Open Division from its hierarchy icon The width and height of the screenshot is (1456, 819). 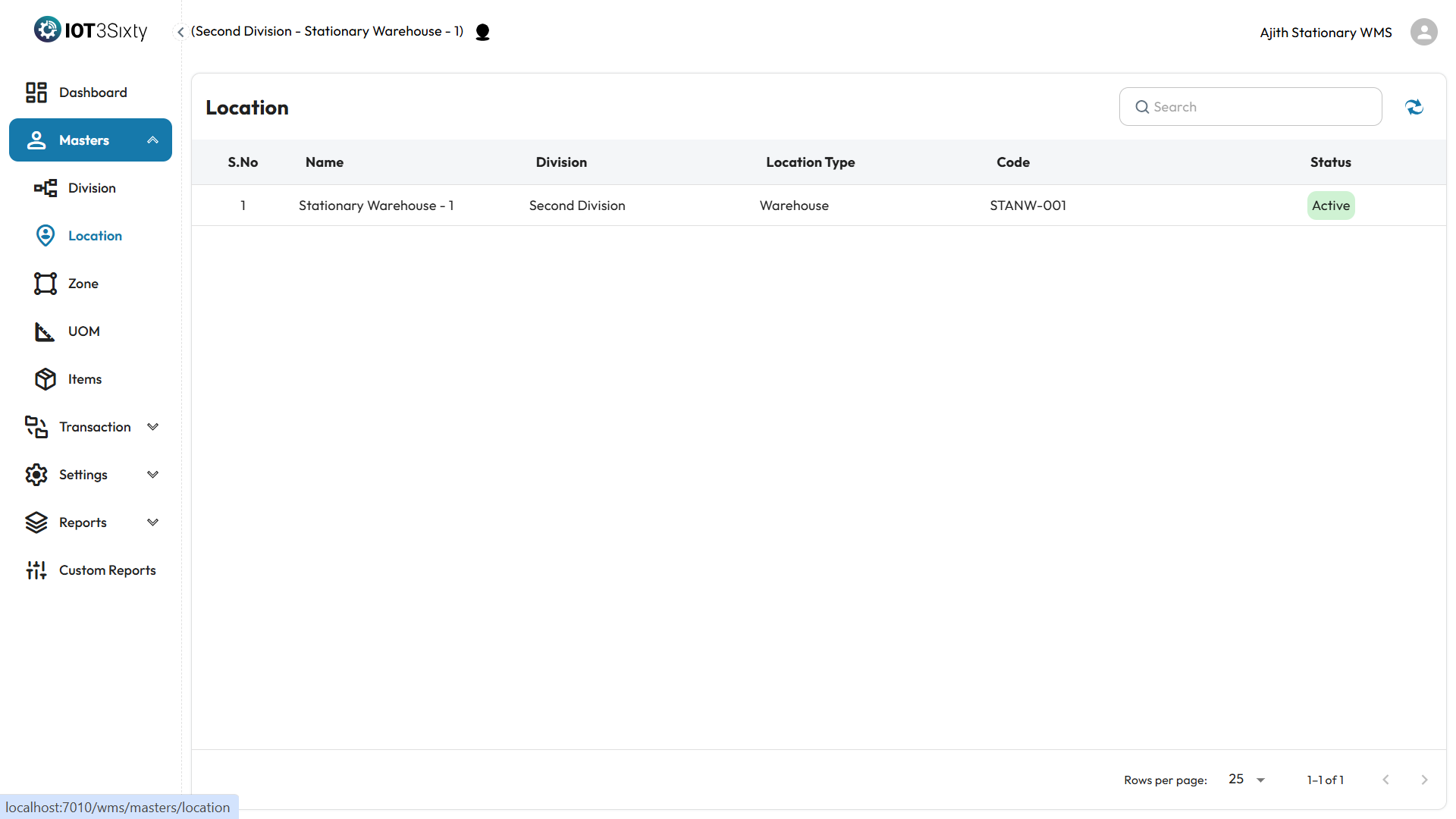tap(45, 188)
